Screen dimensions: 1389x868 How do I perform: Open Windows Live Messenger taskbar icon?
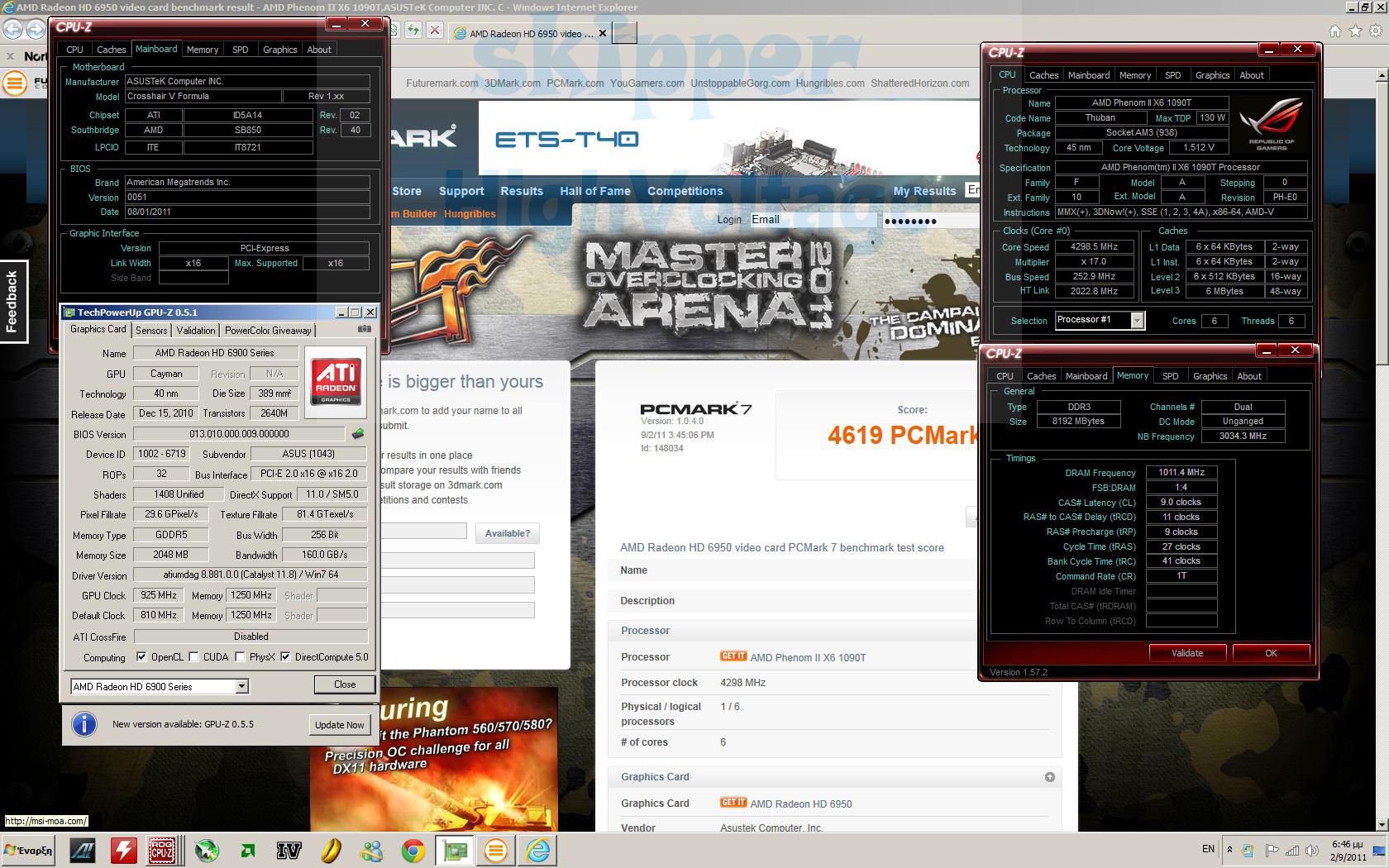372,850
